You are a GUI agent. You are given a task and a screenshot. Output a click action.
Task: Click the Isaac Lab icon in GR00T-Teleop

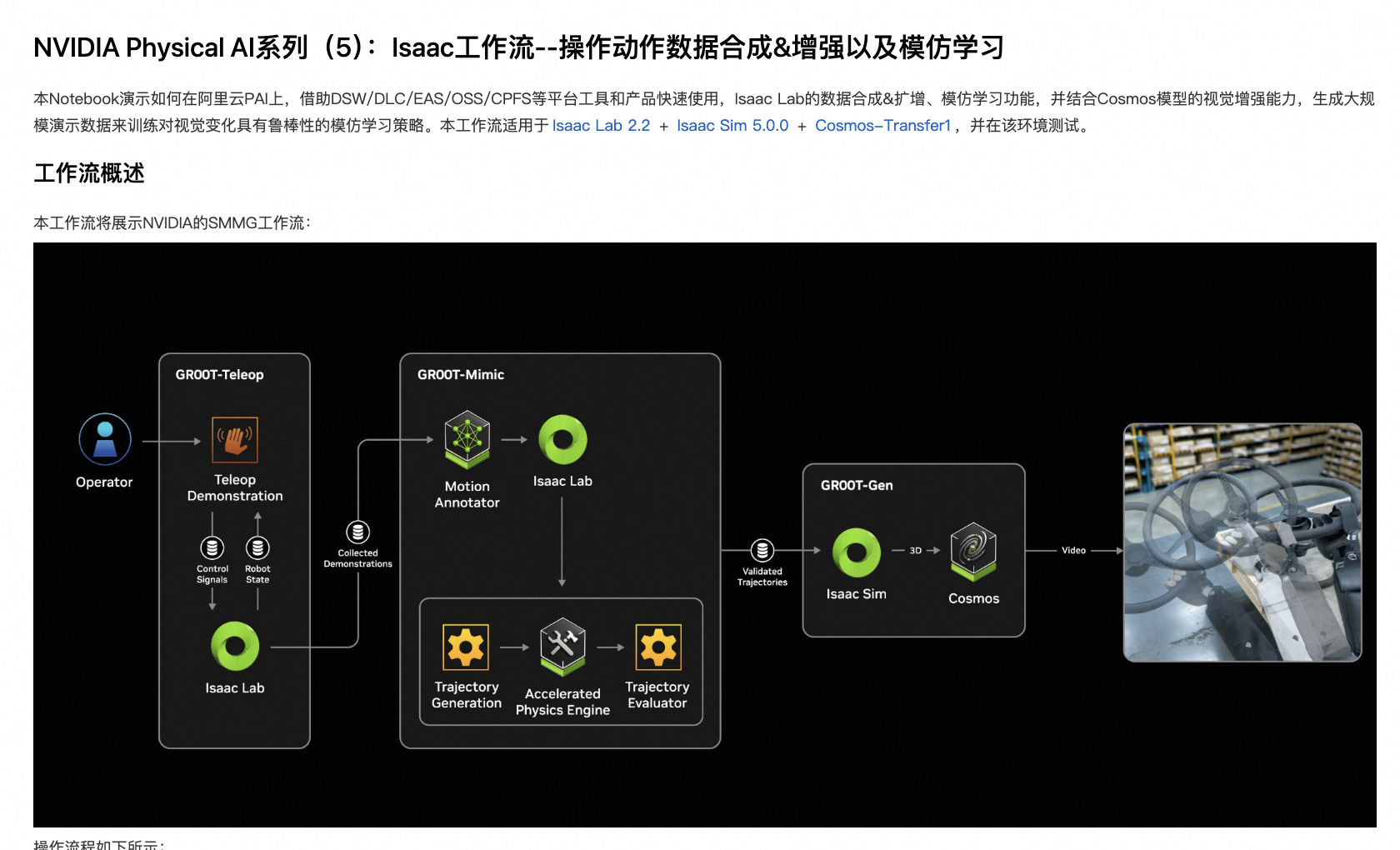pyautogui.click(x=235, y=646)
